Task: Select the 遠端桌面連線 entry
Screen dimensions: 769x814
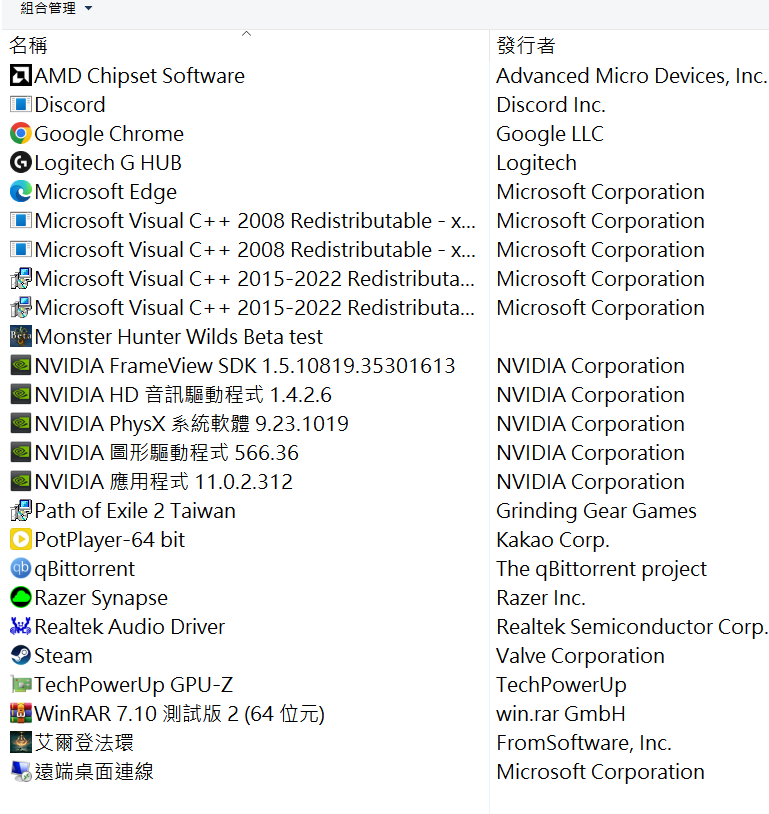Action: pyautogui.click(x=94, y=772)
